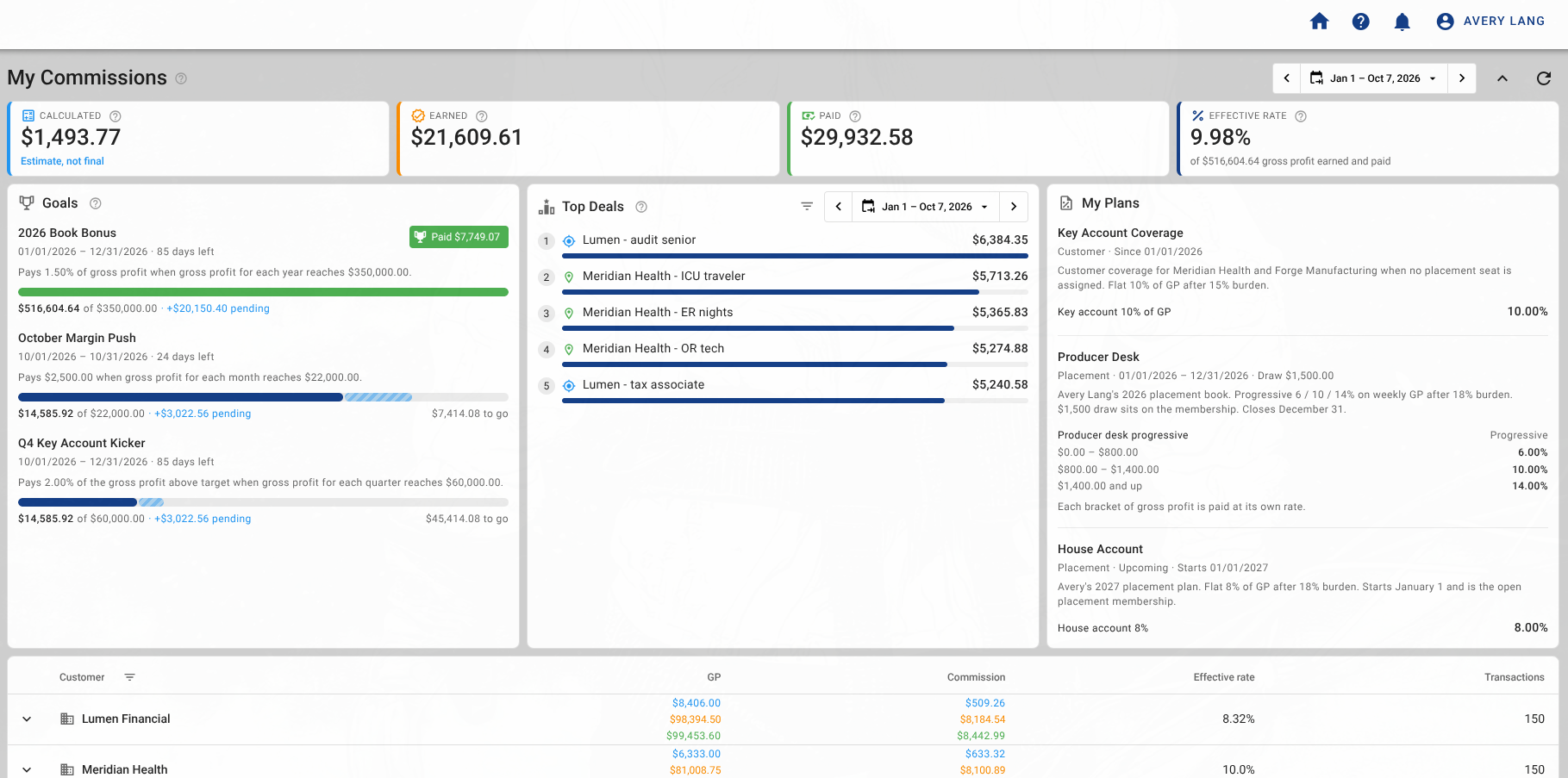Viewport: 1568px width, 778px height.
Task: Expand the Meridian Health row
Action: (27, 770)
